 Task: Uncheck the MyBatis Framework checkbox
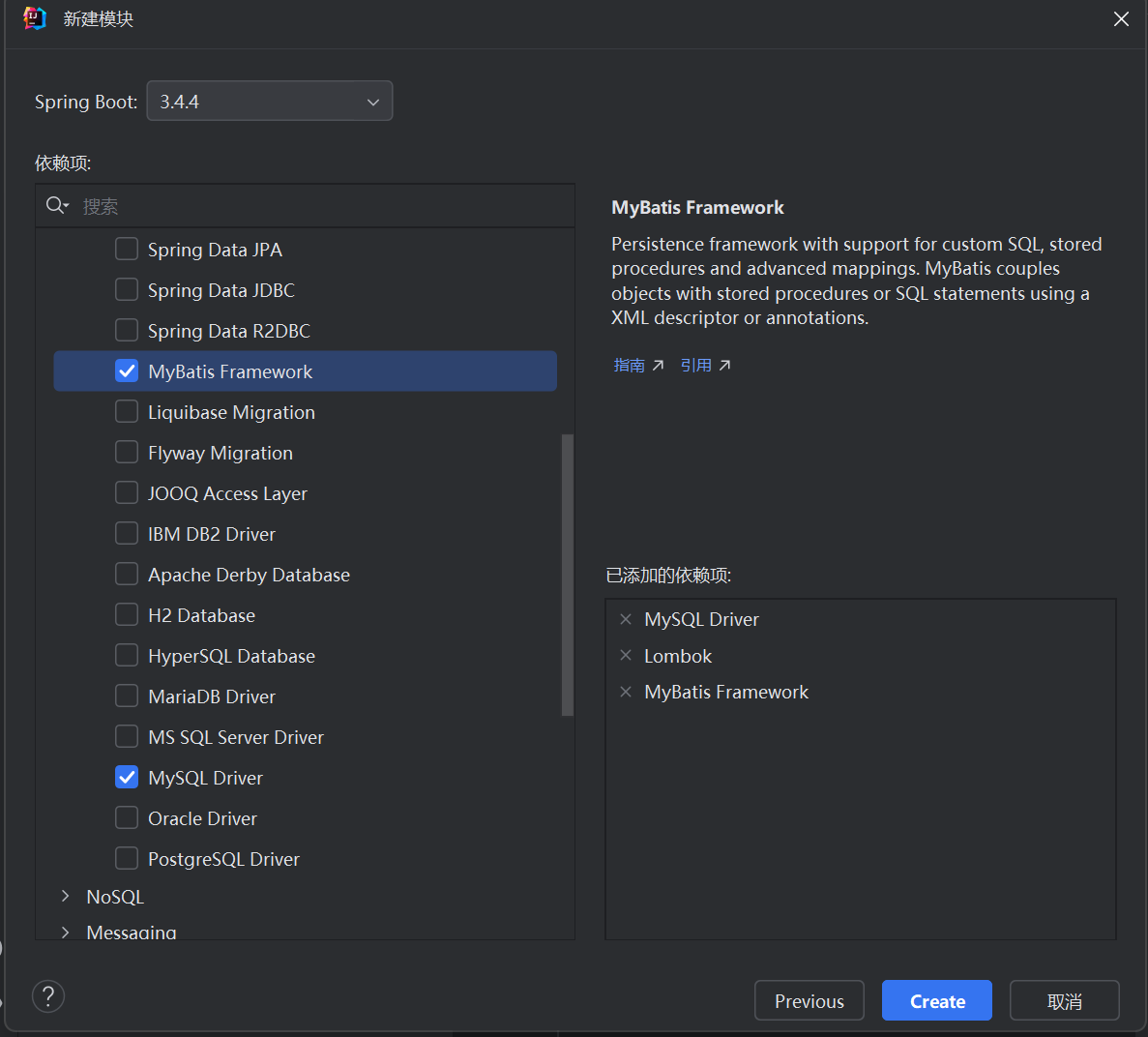tap(127, 370)
